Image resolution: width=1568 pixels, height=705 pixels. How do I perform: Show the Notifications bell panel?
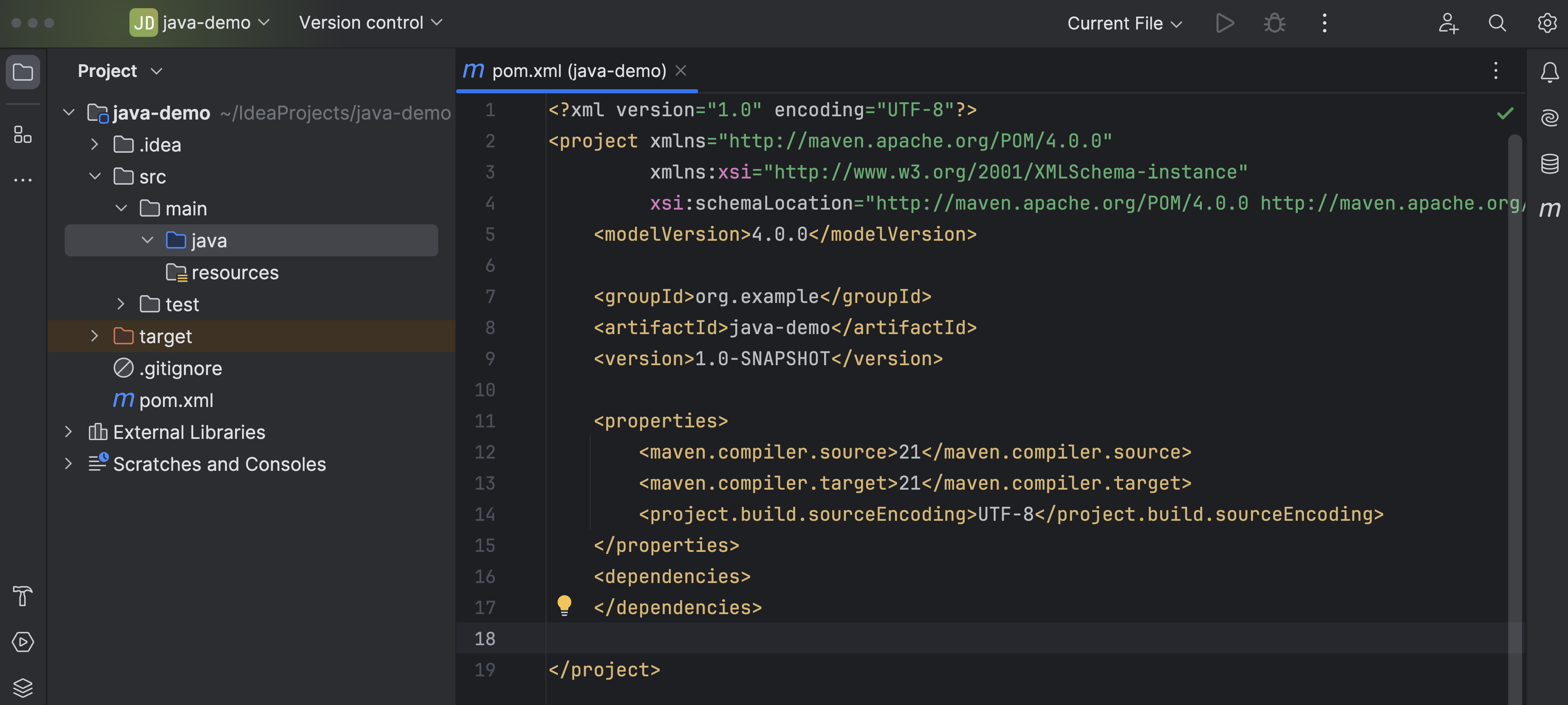(1549, 72)
